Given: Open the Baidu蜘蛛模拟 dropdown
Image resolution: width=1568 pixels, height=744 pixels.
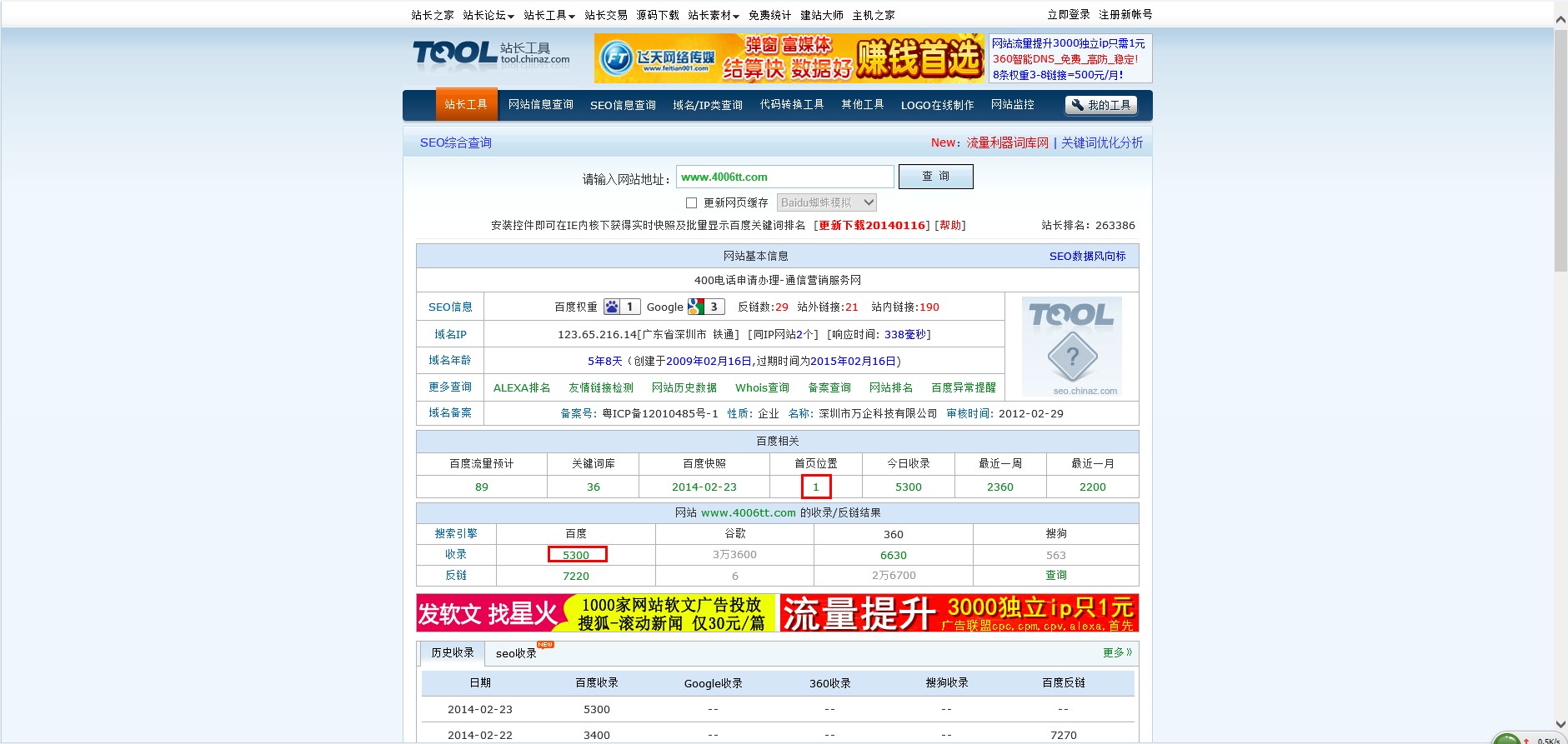Looking at the screenshot, I should tap(826, 202).
